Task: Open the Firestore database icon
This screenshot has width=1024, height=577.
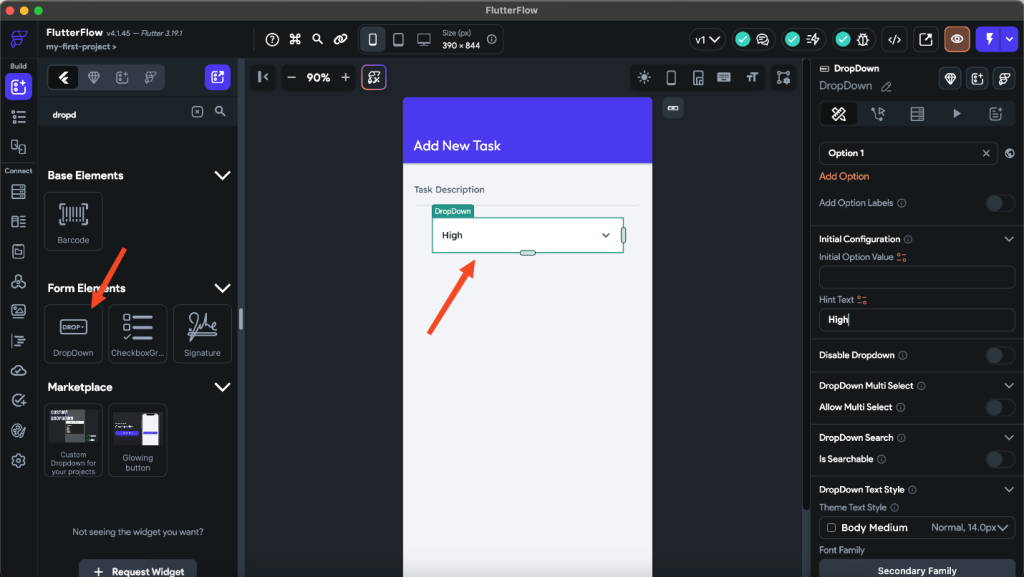Action: coord(18,192)
